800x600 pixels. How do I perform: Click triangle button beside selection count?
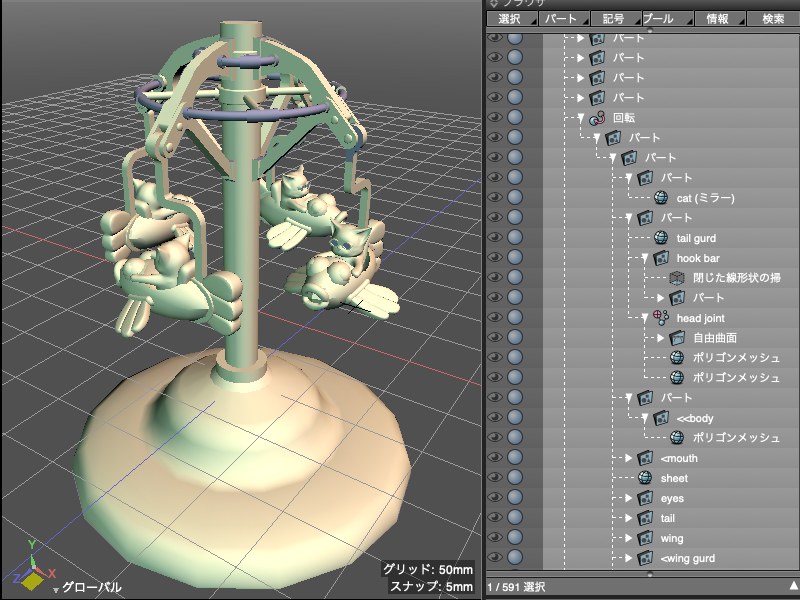(x=792, y=585)
